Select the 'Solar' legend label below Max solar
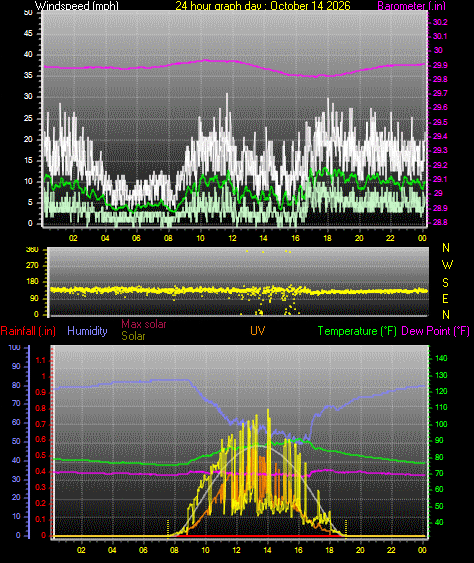 pos(133,336)
